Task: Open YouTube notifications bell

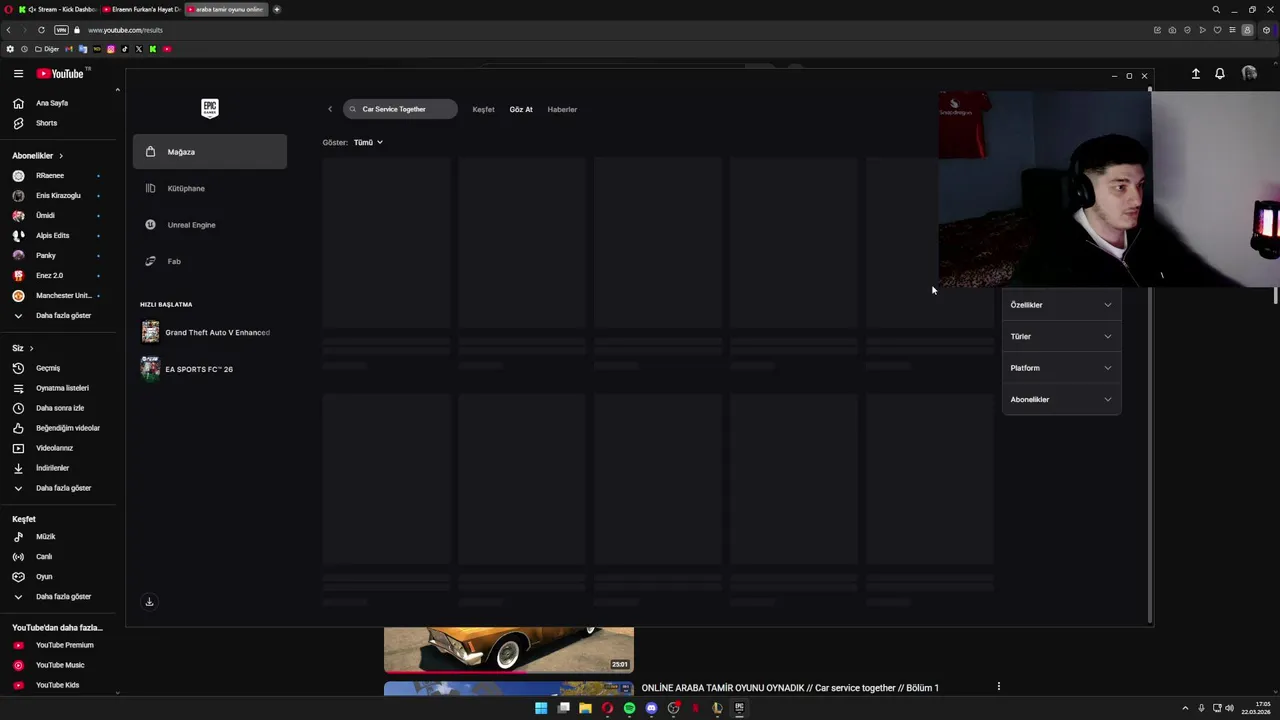Action: point(1220,74)
